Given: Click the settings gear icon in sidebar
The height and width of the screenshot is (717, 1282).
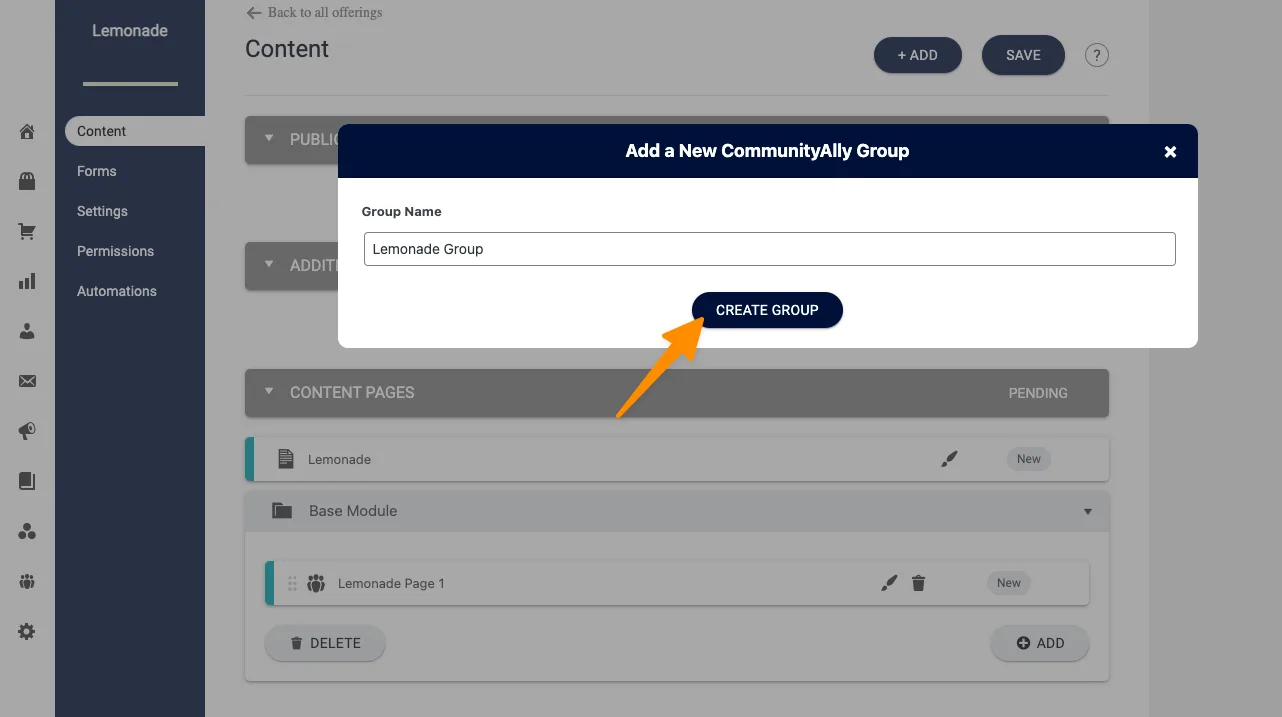Looking at the screenshot, I should 27,632.
